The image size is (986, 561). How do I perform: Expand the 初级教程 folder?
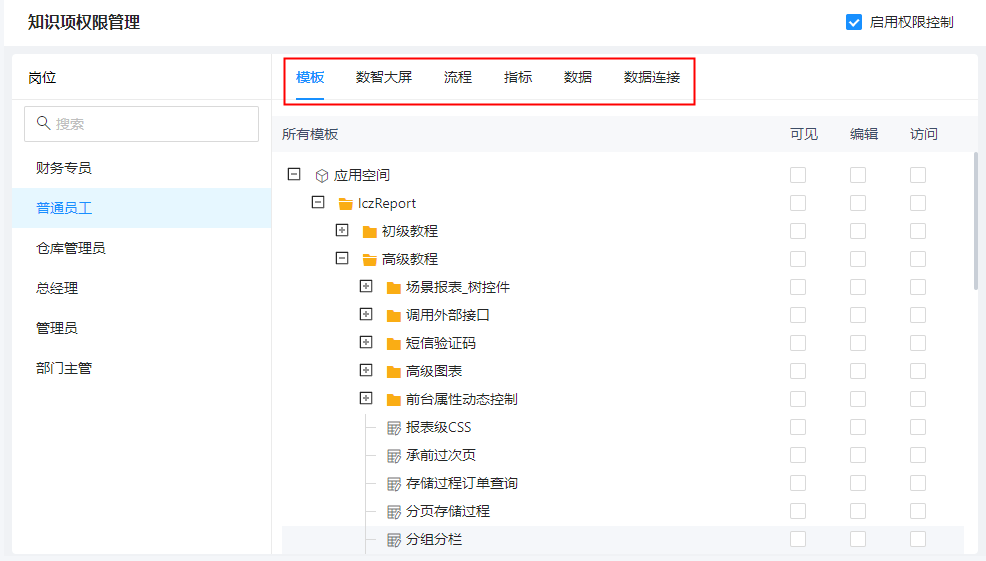click(x=342, y=230)
